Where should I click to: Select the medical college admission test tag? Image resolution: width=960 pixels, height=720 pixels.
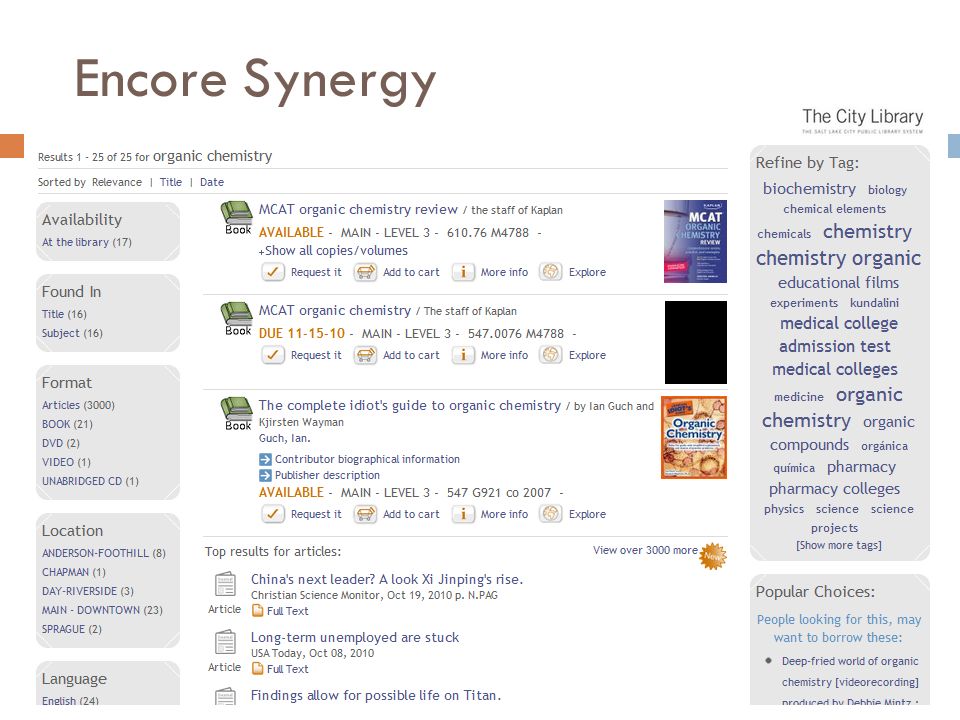click(837, 335)
